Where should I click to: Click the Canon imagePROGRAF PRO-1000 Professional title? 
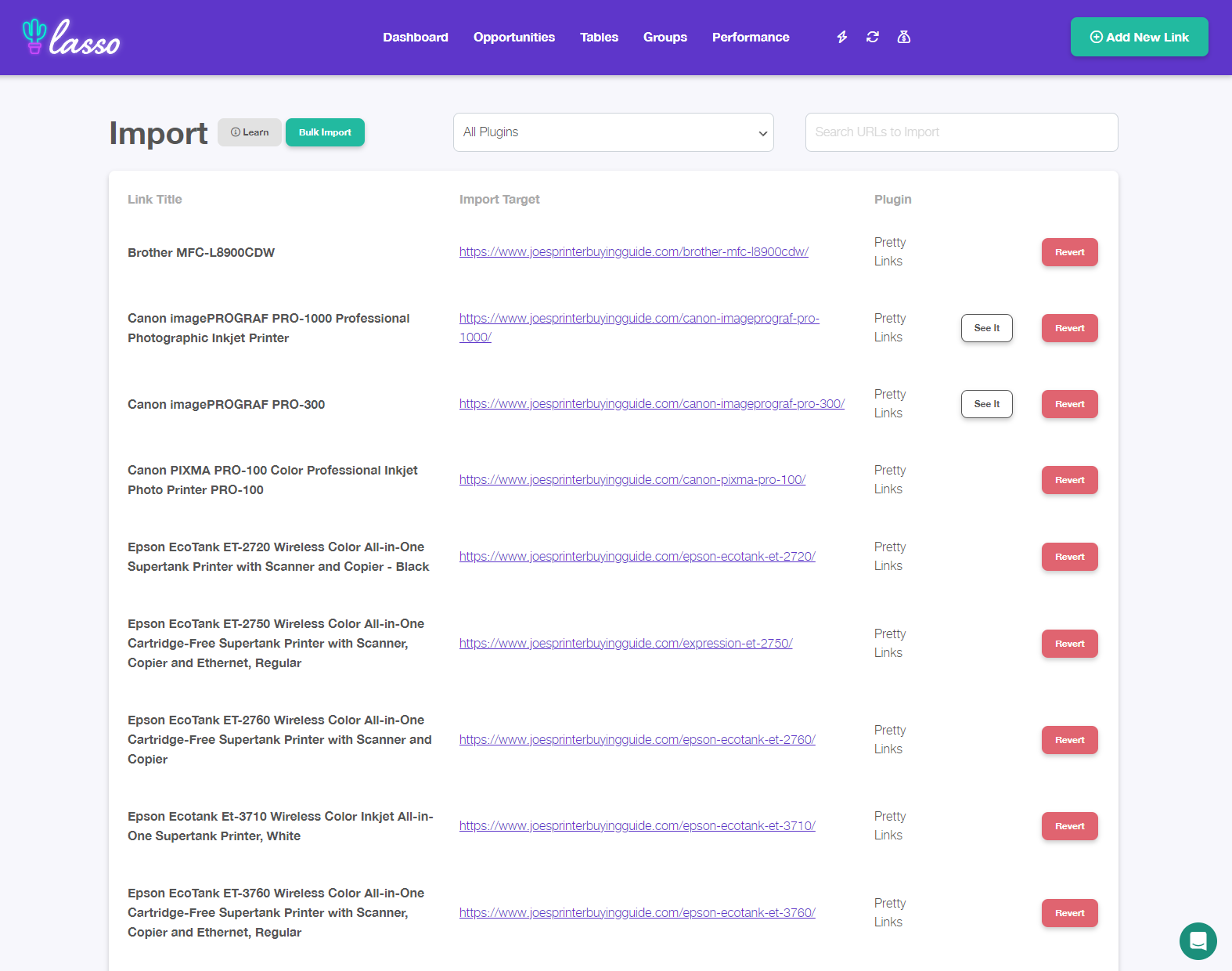(268, 328)
